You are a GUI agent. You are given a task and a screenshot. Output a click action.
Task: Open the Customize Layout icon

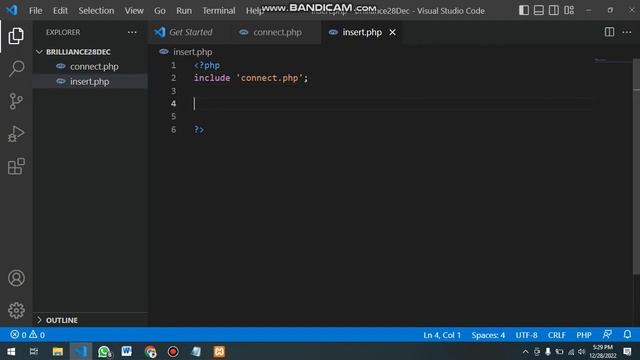point(569,10)
